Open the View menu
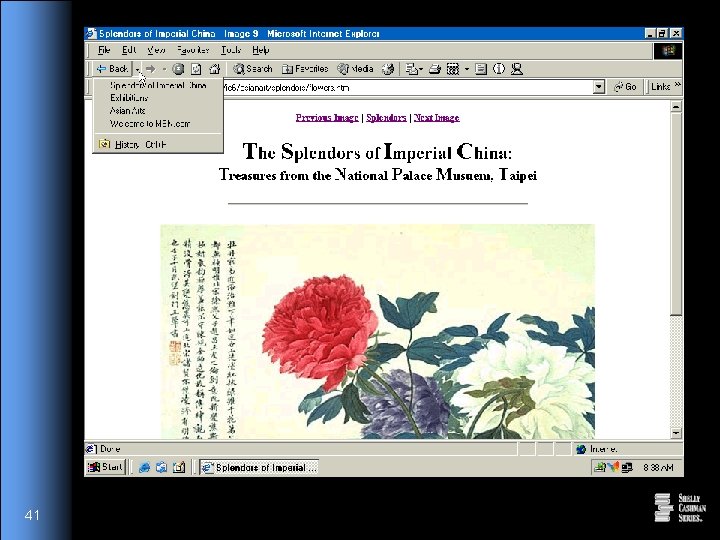This screenshot has height=540, width=720. click(x=156, y=50)
